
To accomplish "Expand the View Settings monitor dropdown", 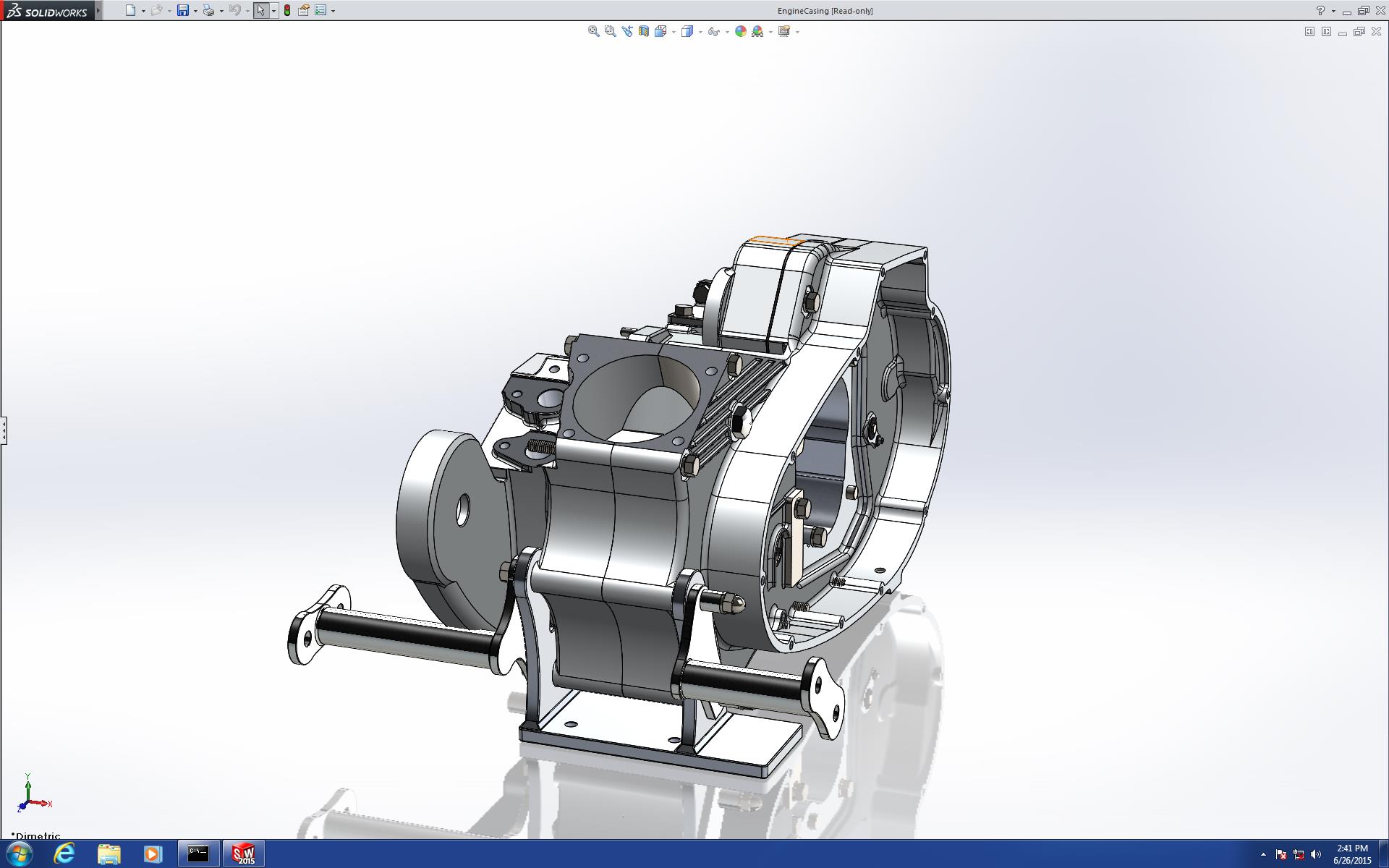I will tap(797, 32).
